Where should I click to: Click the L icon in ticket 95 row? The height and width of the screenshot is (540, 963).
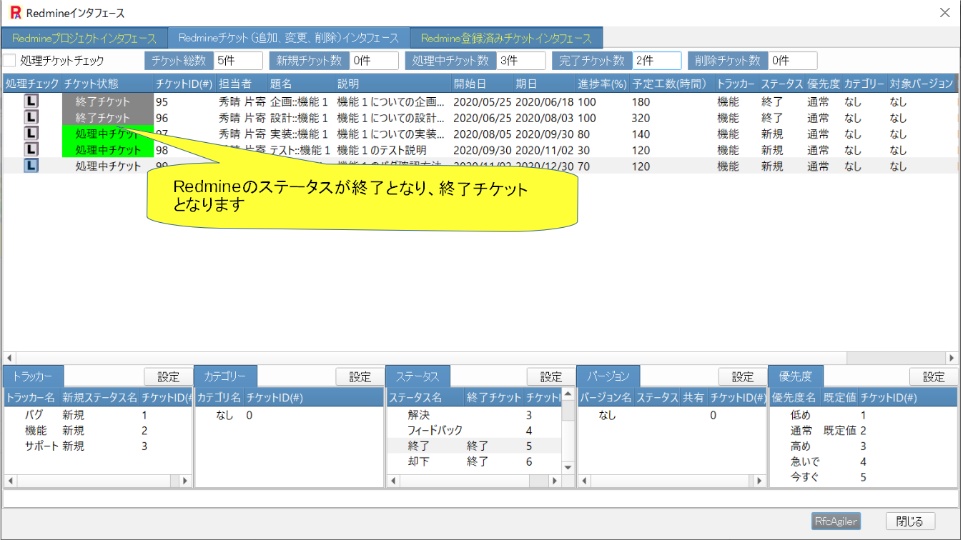[x=31, y=101]
